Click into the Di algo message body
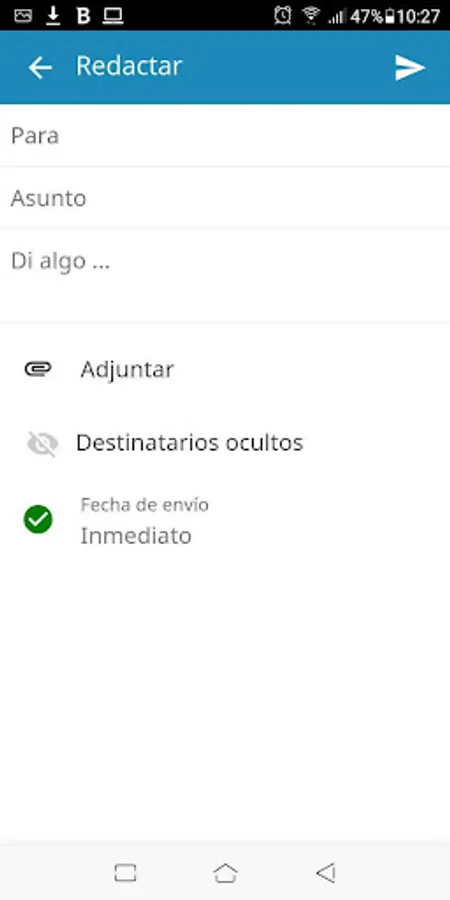The width and height of the screenshot is (450, 900). pos(225,276)
